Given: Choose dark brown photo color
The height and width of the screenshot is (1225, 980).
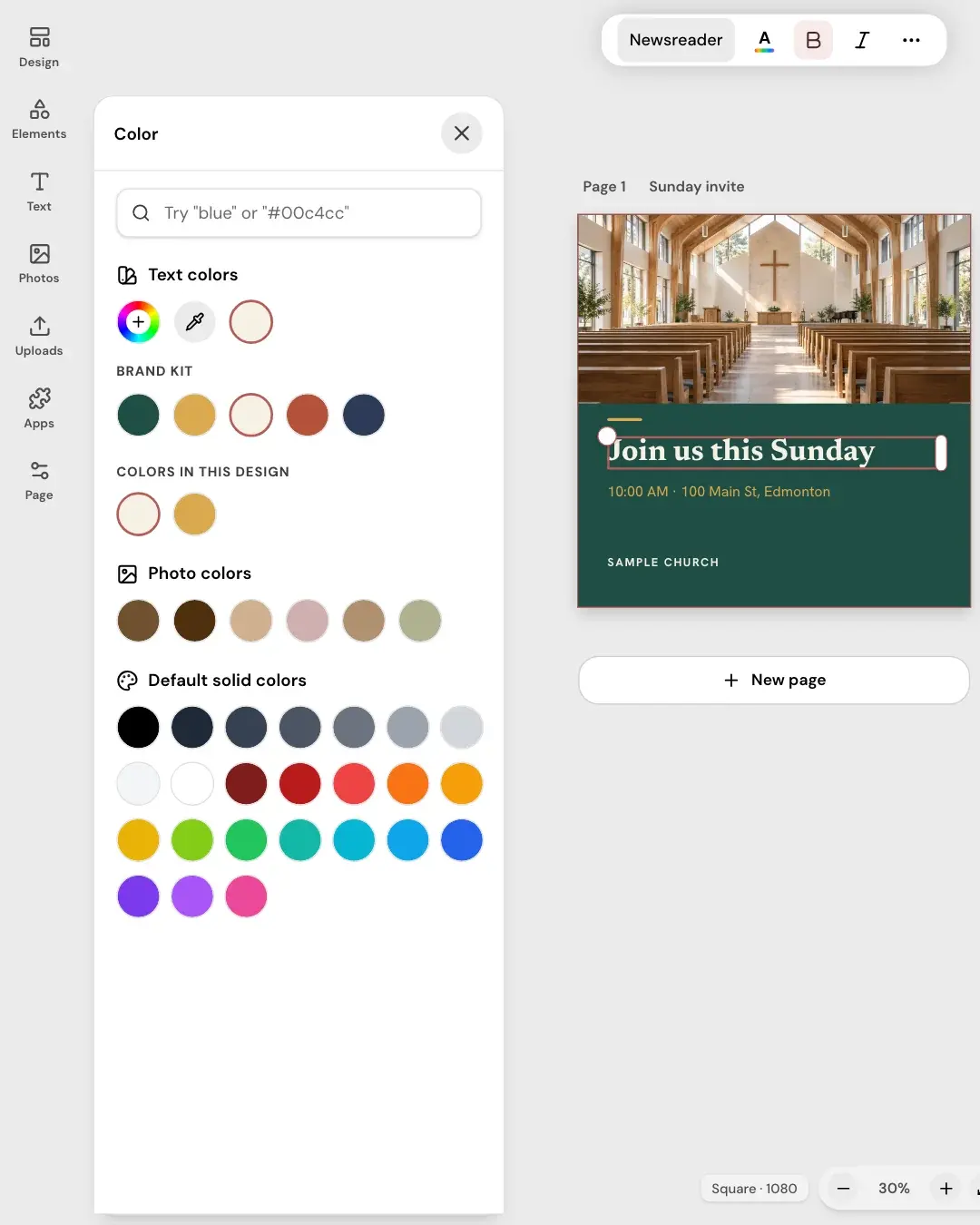Looking at the screenshot, I should tap(195, 622).
